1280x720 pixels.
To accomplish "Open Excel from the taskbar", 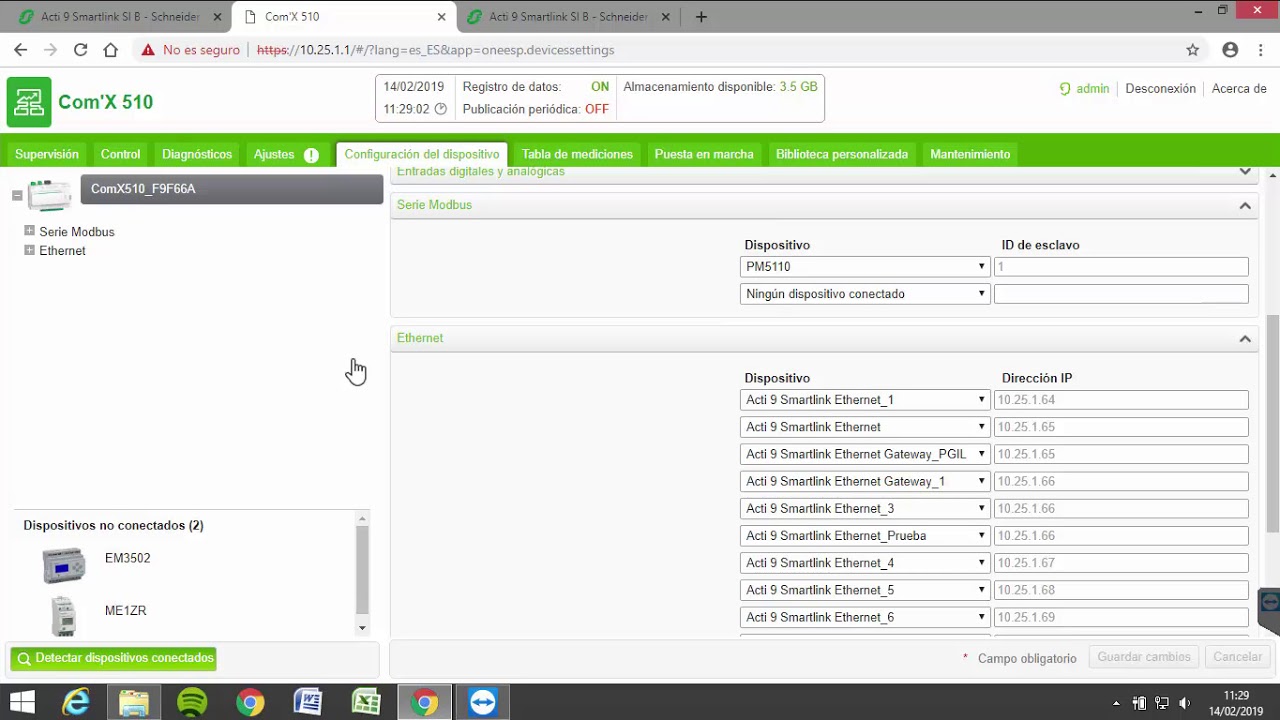I will click(366, 703).
